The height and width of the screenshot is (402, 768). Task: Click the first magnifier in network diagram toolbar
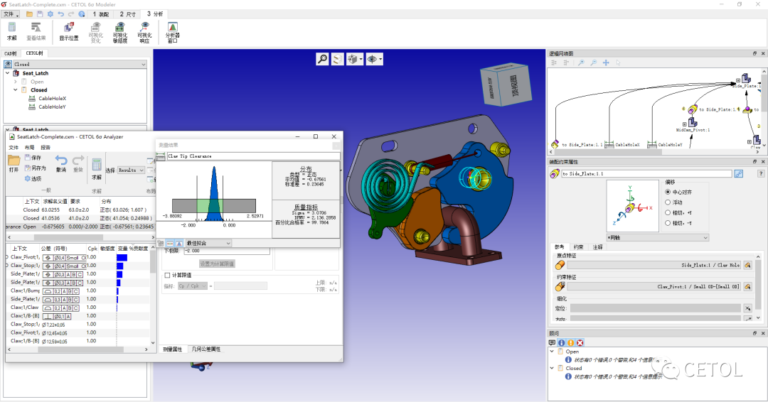point(581,63)
